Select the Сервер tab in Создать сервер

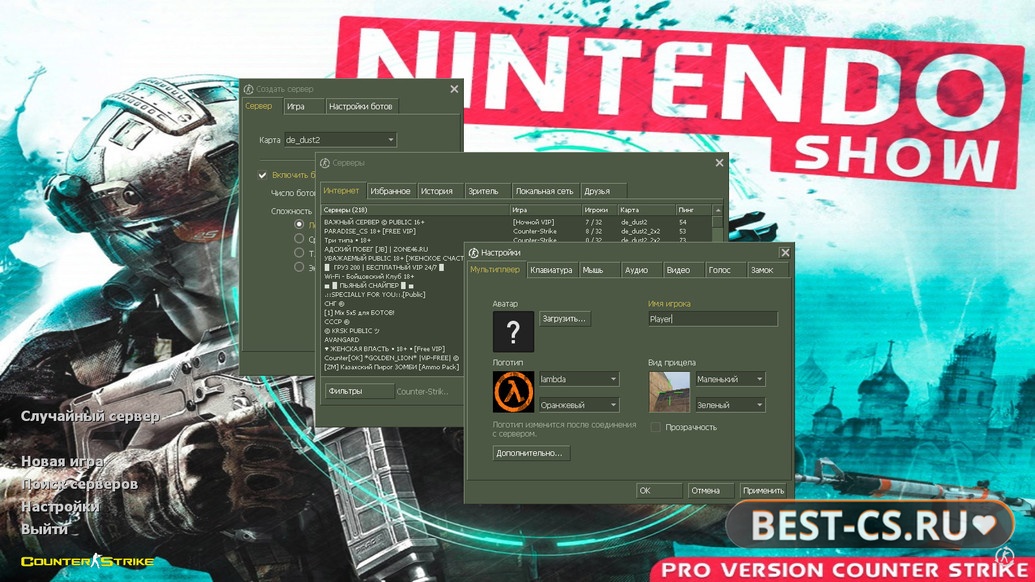(260, 106)
